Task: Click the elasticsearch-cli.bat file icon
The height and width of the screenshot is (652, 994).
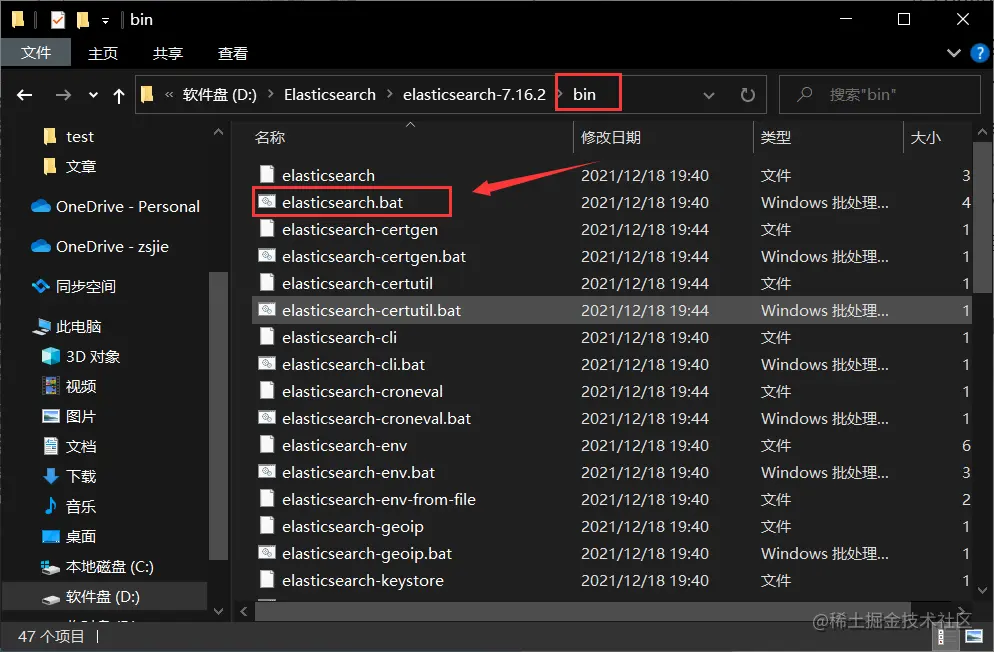Action: click(x=267, y=364)
